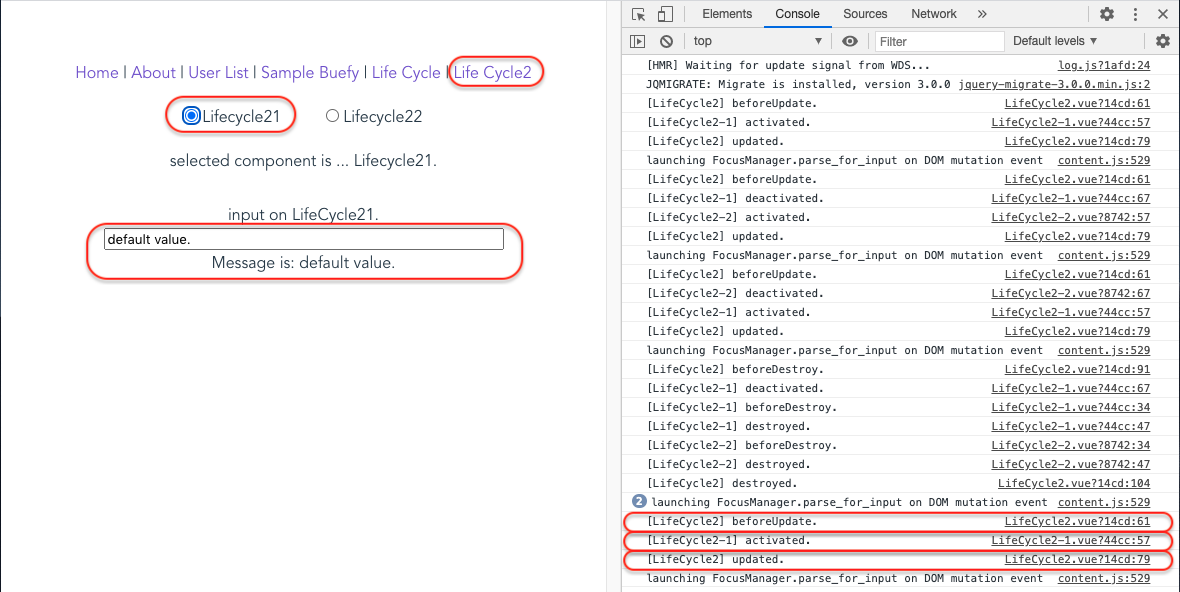
Task: Click the default value text input
Action: click(303, 239)
